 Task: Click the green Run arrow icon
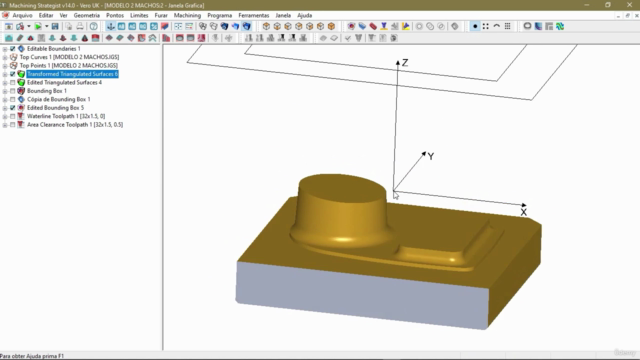pos(38,27)
